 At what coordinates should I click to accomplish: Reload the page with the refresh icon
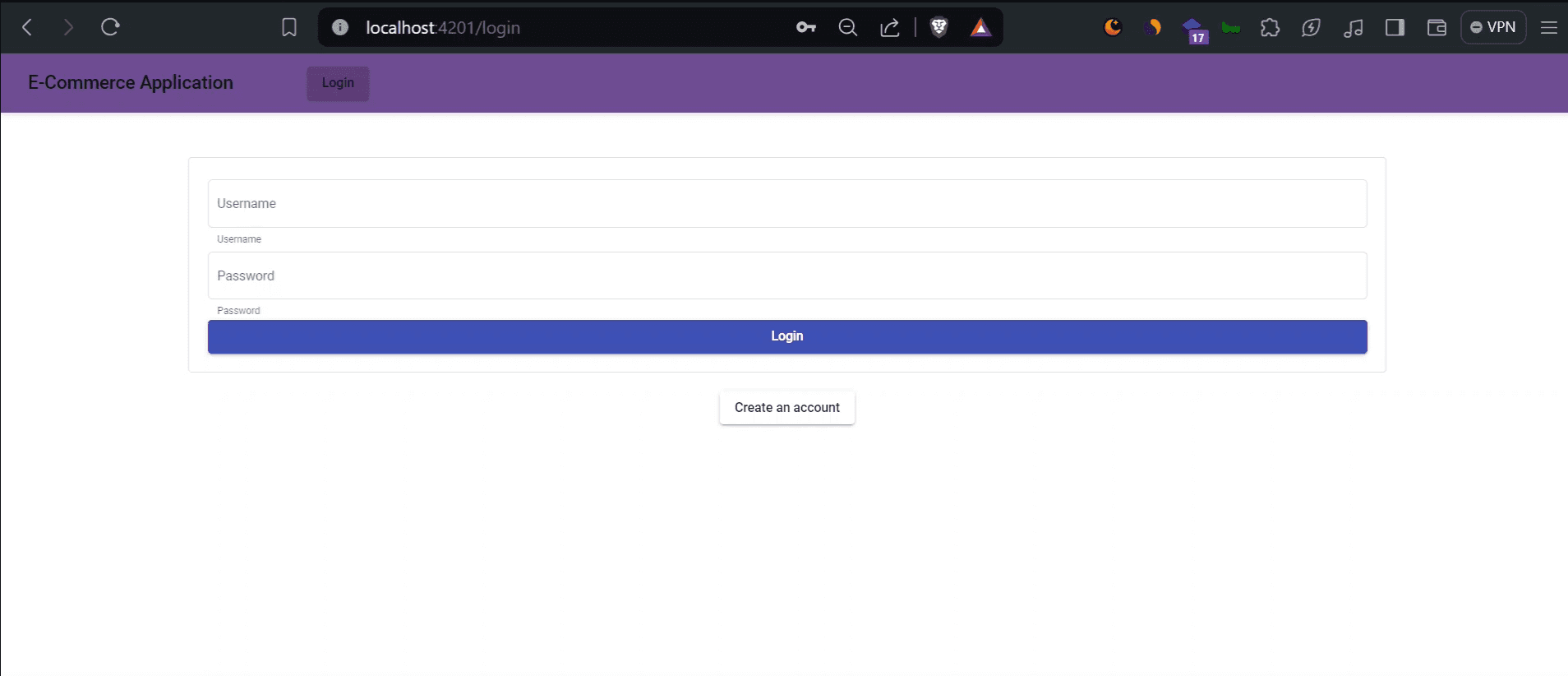pos(110,27)
